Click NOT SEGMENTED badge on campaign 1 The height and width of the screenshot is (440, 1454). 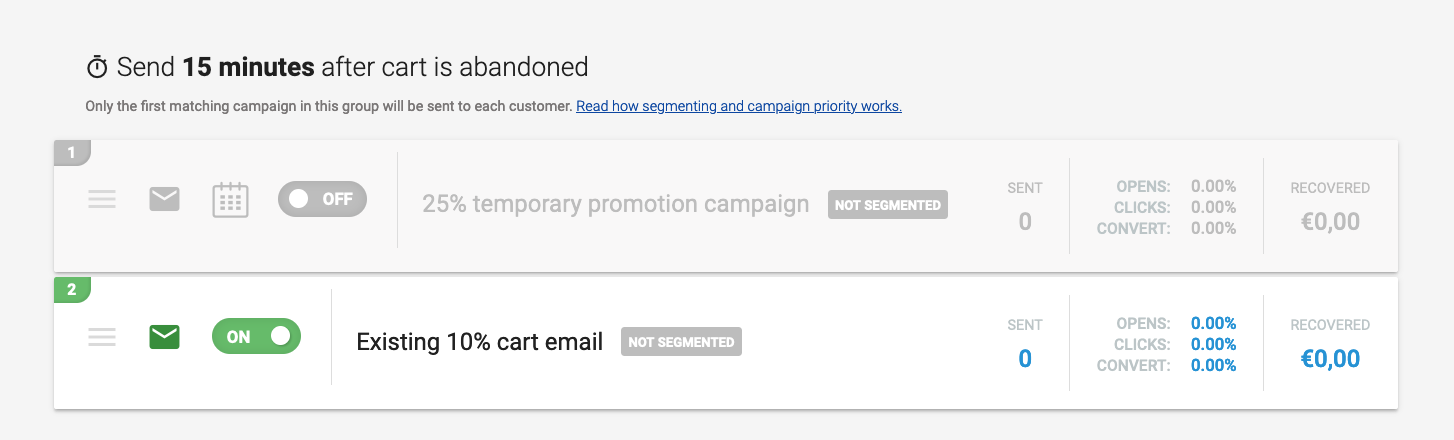click(x=887, y=205)
